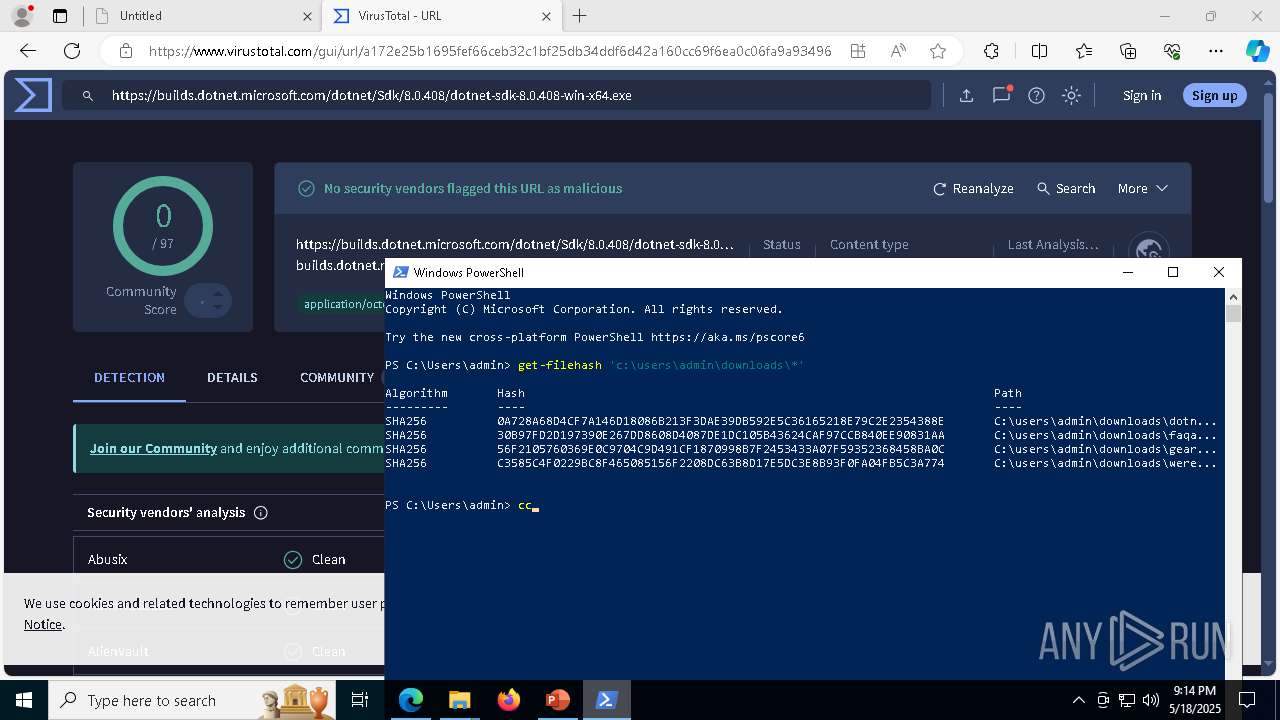The height and width of the screenshot is (720, 1280).
Task: Open the Collections icon
Action: point(1128,51)
